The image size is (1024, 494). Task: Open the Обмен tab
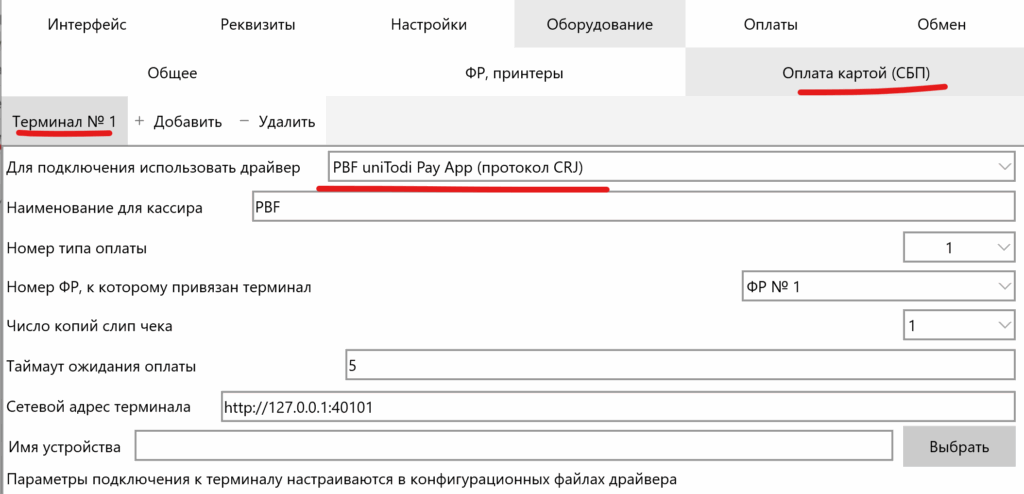click(941, 24)
